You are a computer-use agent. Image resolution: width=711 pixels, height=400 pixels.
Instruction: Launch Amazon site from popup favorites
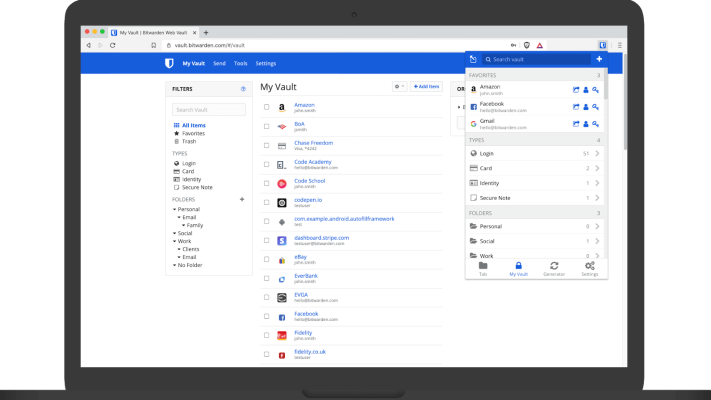pos(576,90)
